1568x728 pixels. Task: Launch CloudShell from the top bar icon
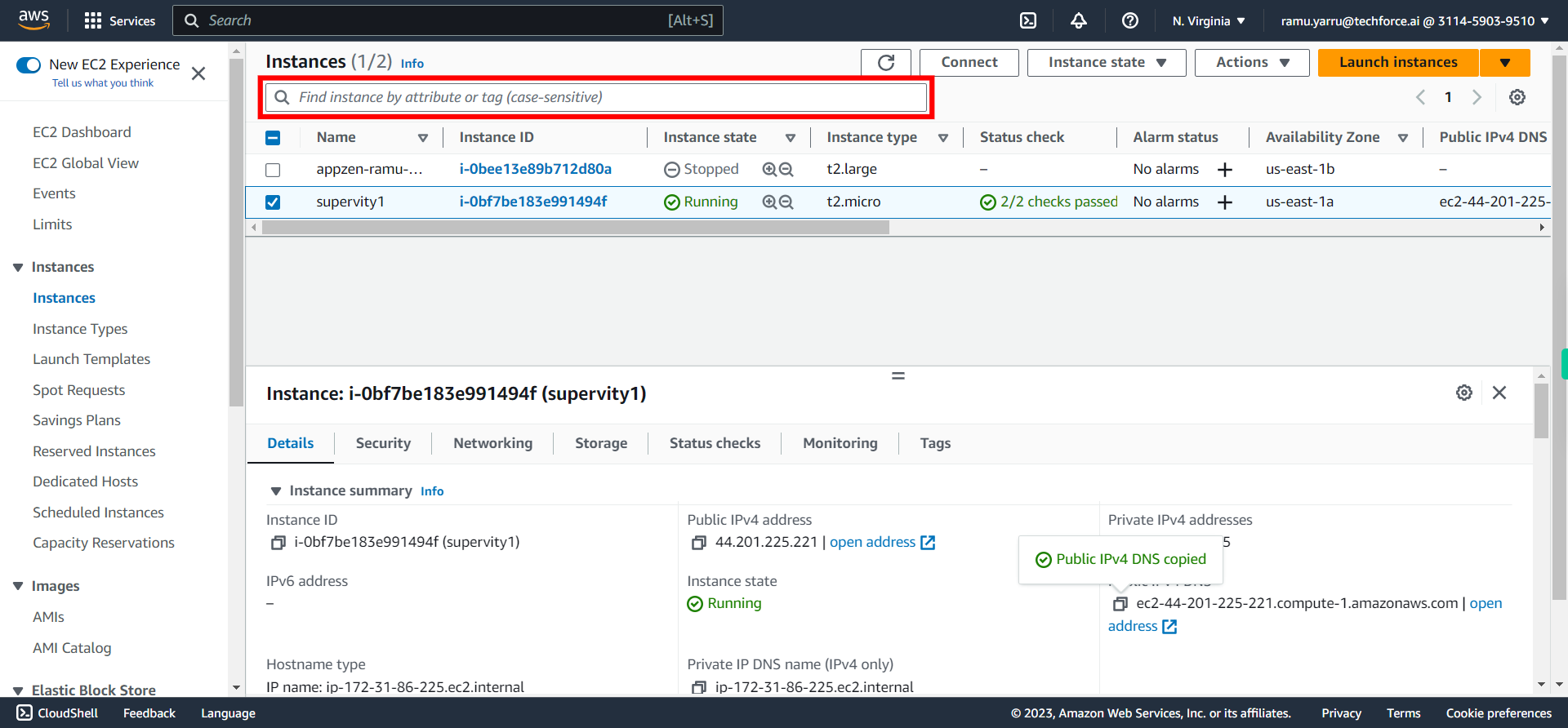click(1028, 20)
